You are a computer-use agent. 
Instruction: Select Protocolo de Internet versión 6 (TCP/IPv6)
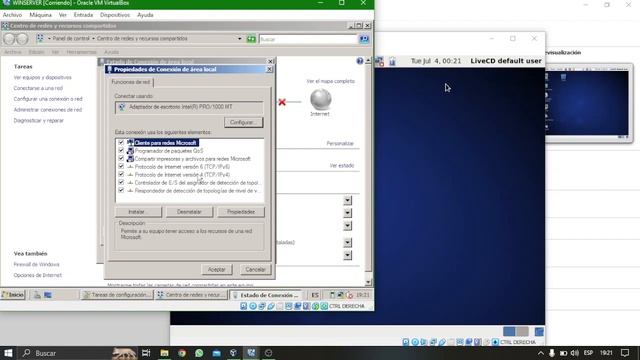tap(182, 167)
